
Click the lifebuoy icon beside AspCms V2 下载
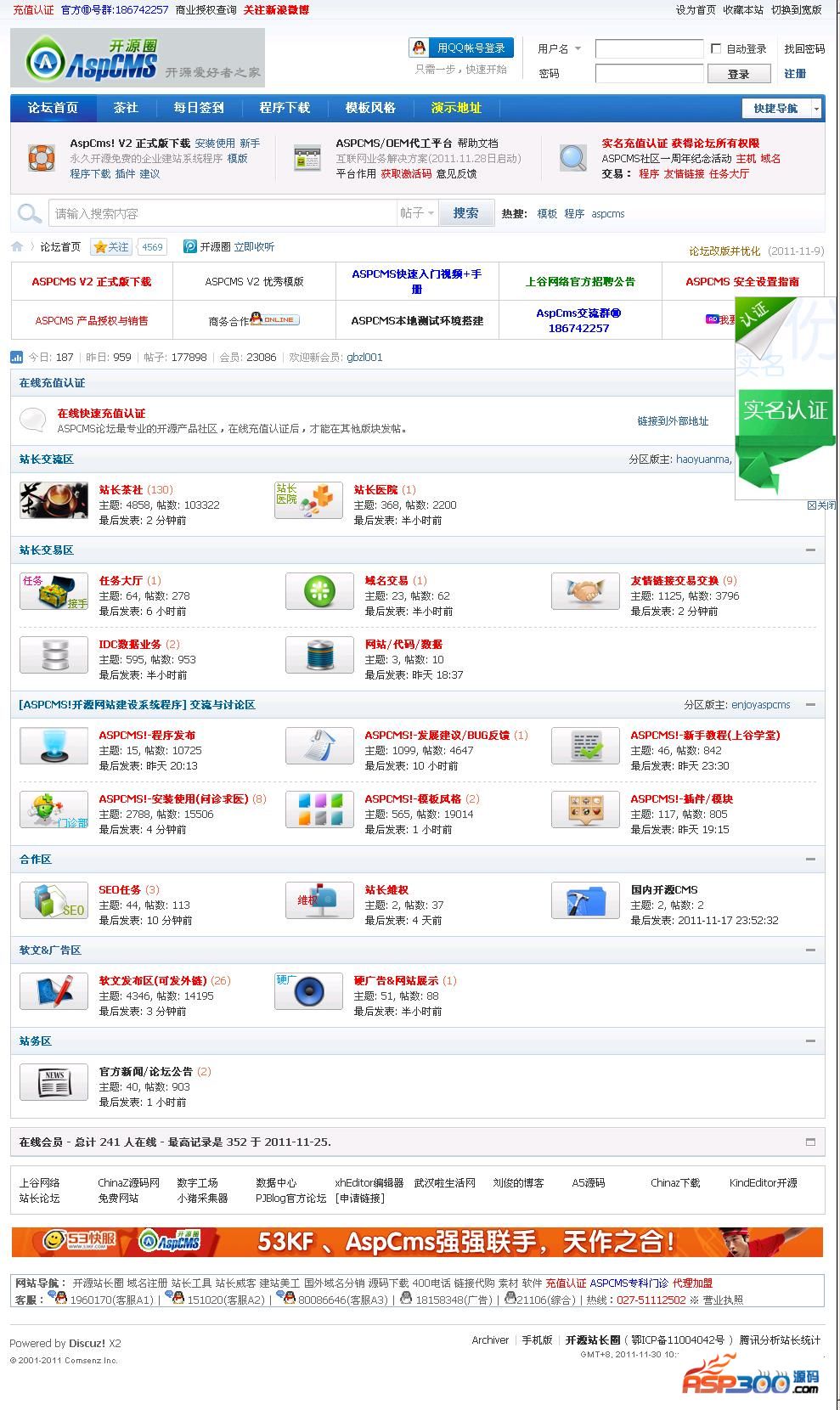tap(42, 158)
